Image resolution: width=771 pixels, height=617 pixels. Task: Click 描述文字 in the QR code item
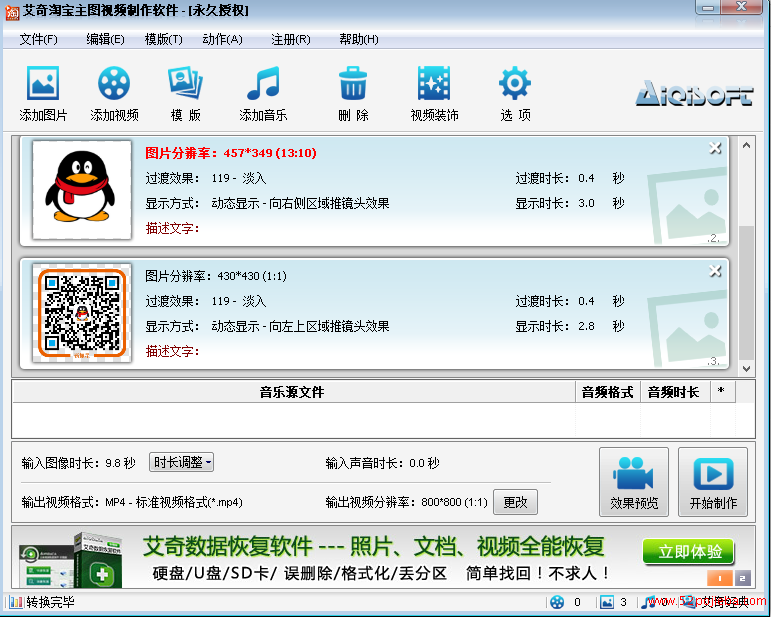point(172,351)
